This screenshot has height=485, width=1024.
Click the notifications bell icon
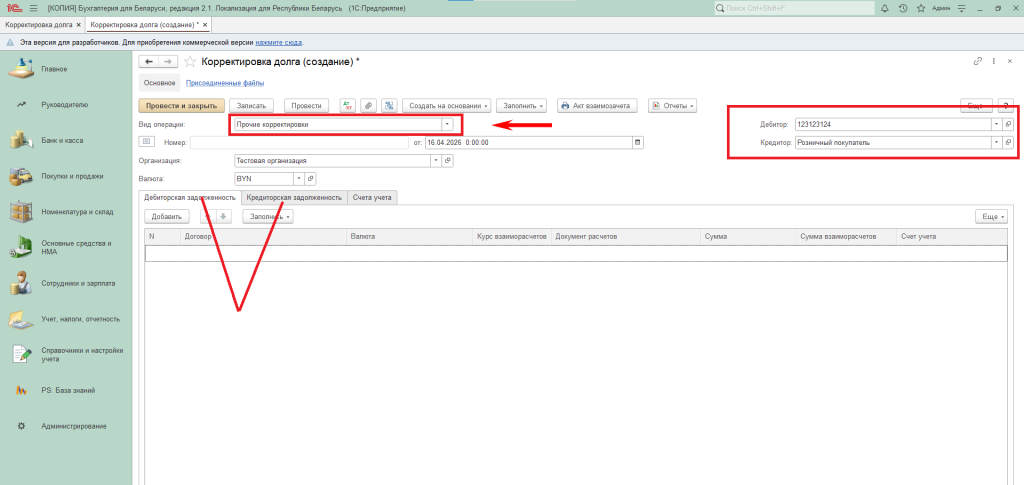[x=886, y=8]
